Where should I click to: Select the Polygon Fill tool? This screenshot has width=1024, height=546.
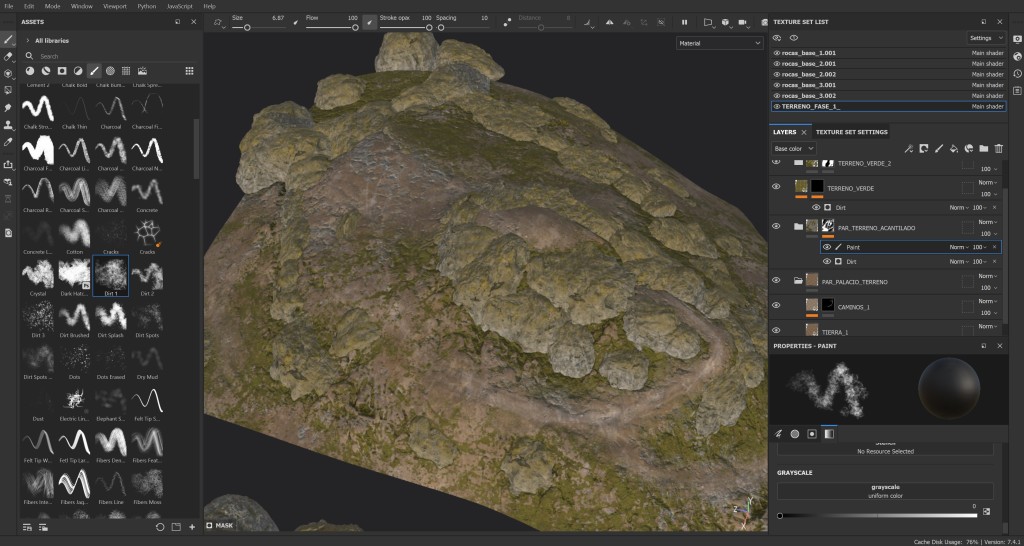[x=8, y=91]
